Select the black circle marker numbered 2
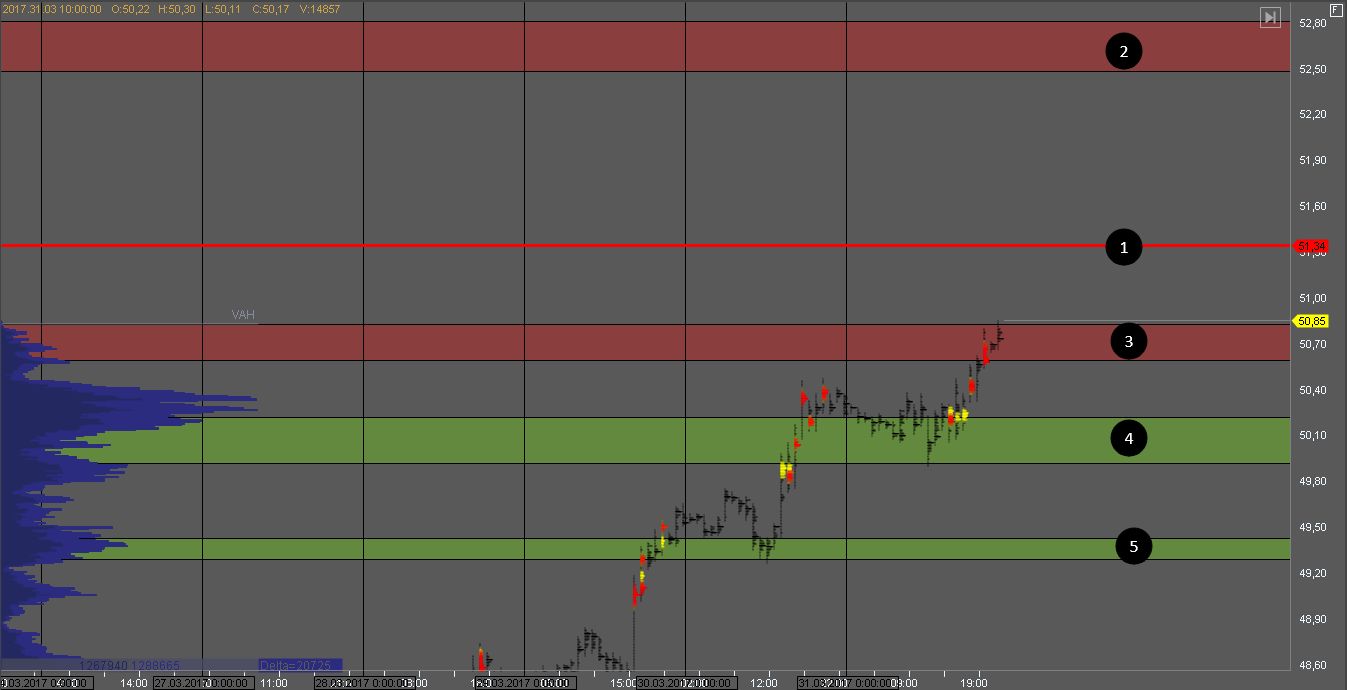Image resolution: width=1347 pixels, height=690 pixels. 1123,51
